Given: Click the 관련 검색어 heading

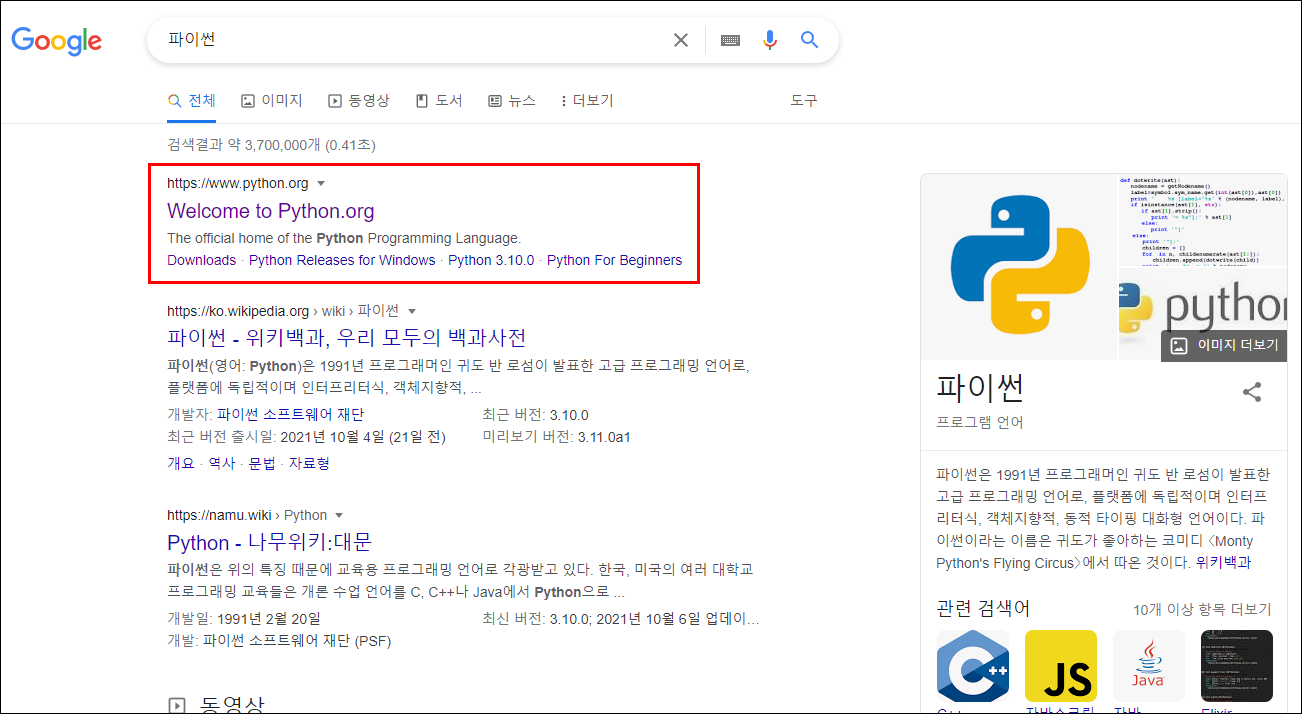Looking at the screenshot, I should [983, 608].
